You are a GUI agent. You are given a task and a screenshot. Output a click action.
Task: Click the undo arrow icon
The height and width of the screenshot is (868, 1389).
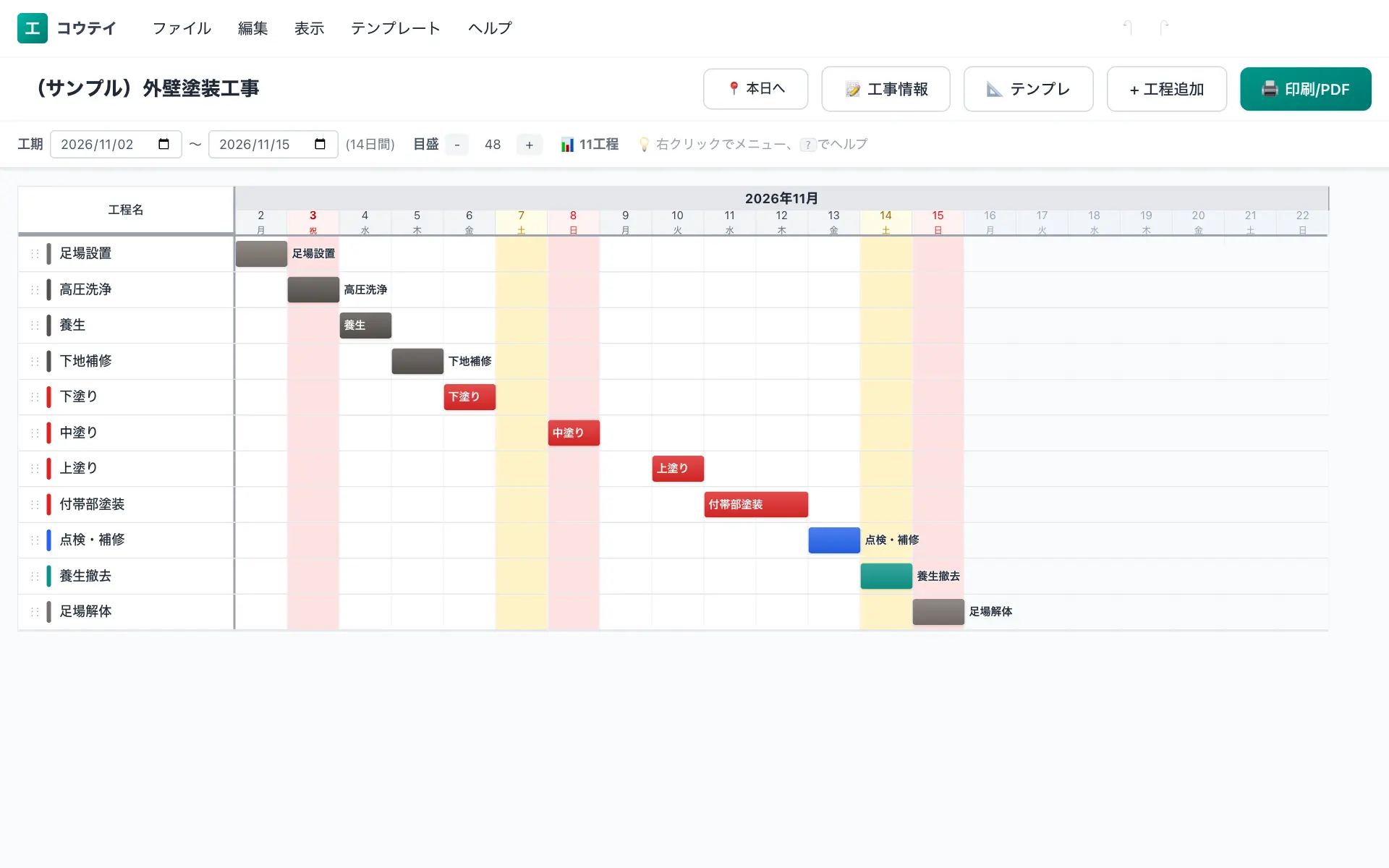click(1128, 27)
